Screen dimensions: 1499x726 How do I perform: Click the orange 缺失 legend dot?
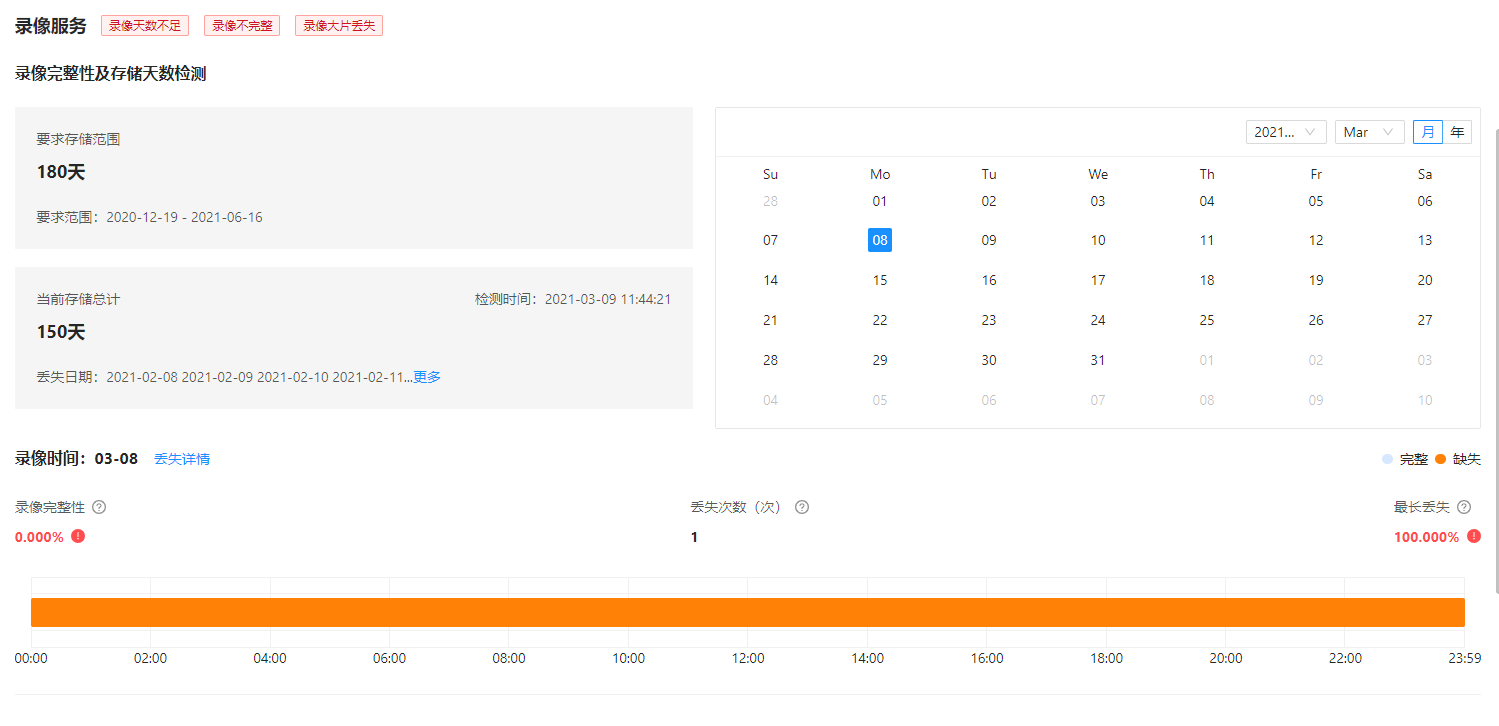(x=1441, y=459)
